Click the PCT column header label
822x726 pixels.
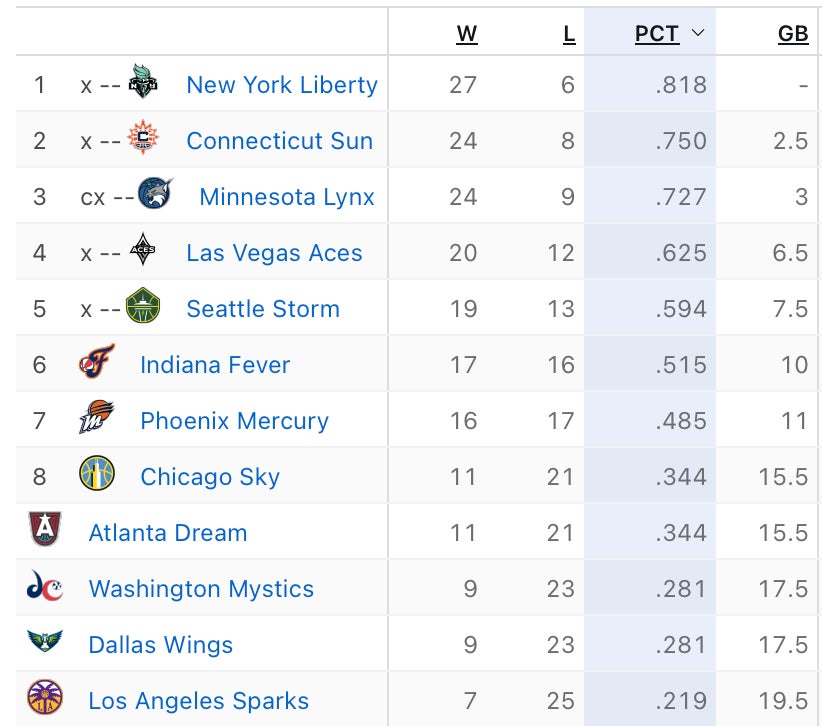pyautogui.click(x=657, y=33)
